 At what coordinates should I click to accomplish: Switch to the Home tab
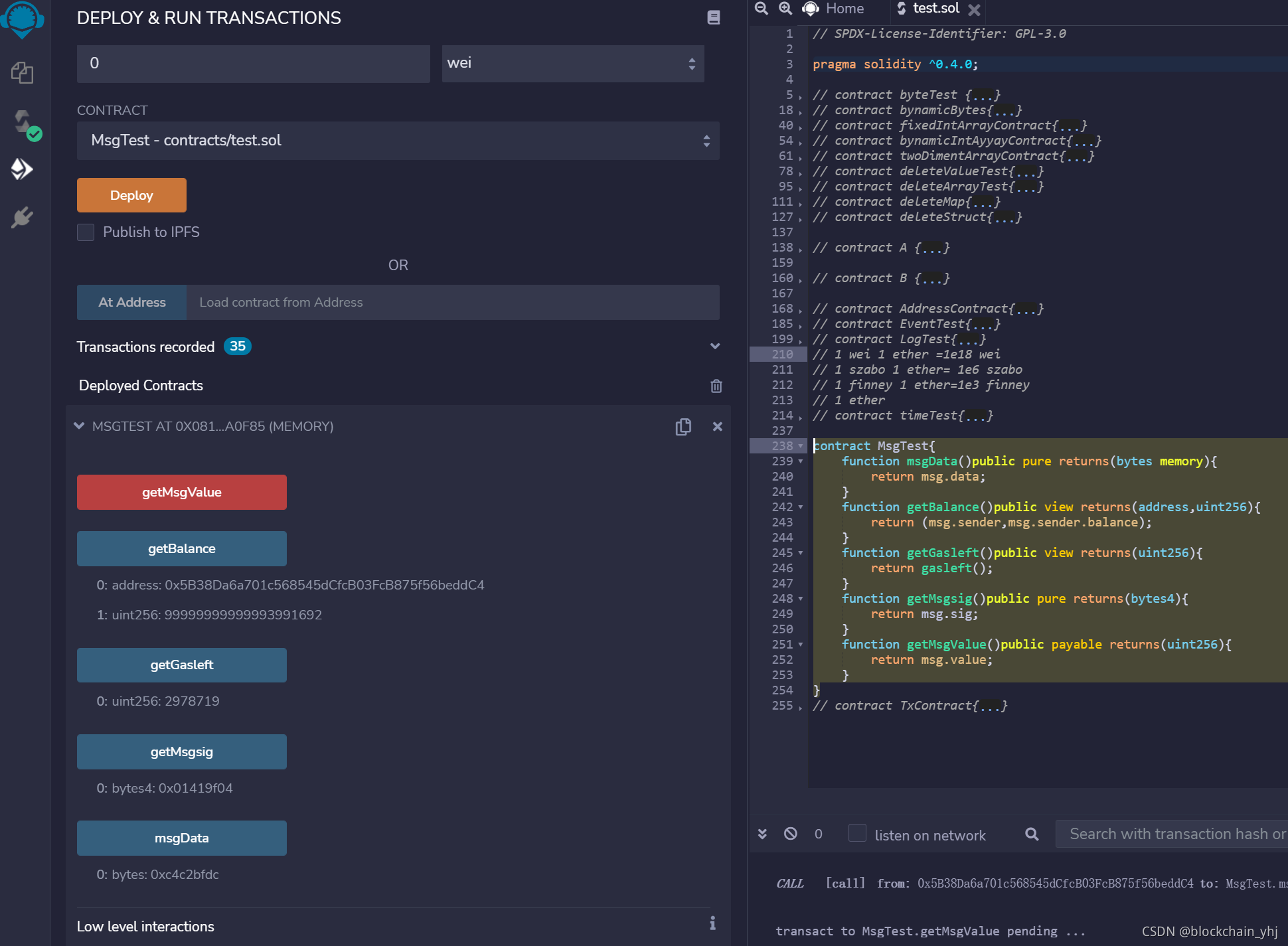tap(835, 9)
